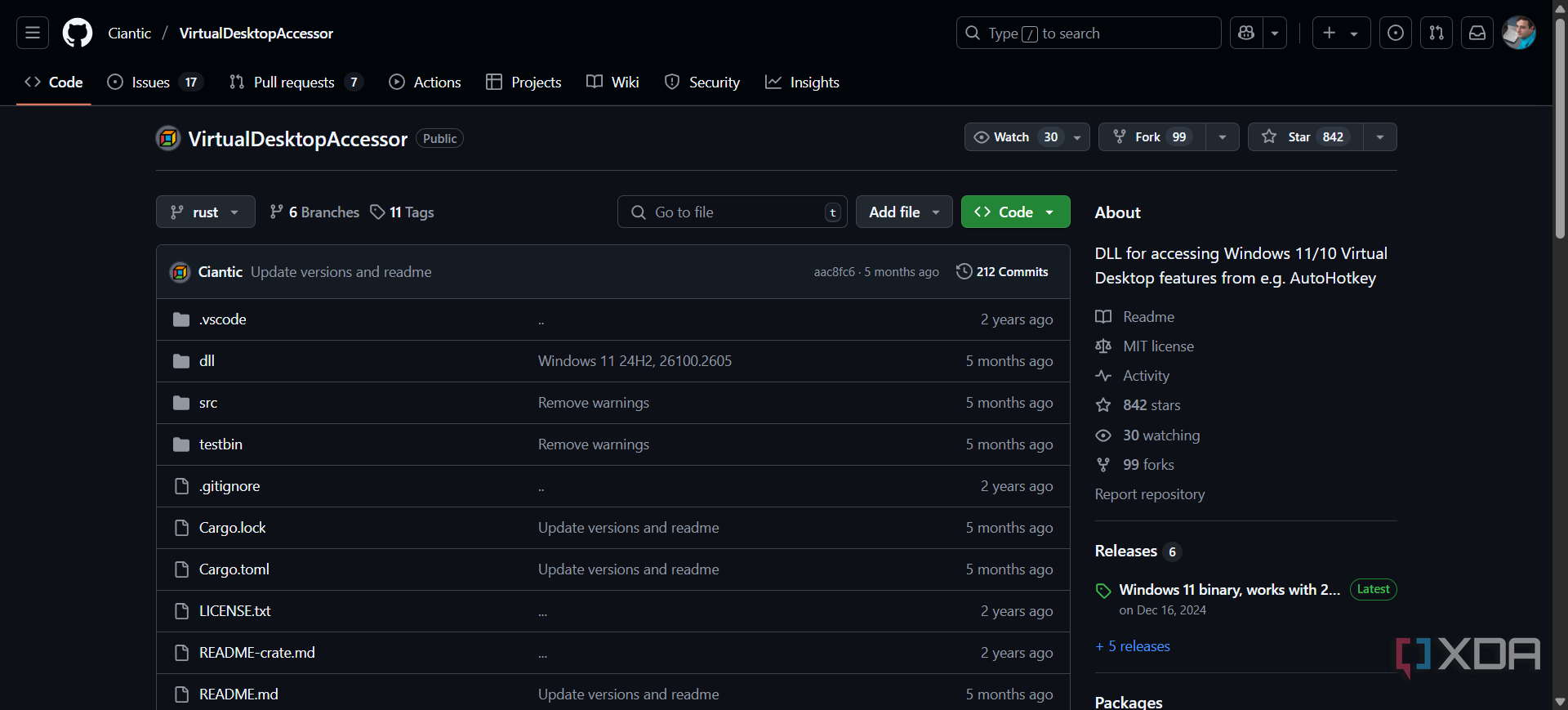Open Add file dropdown
The width and height of the screenshot is (1568, 710).
pos(904,212)
